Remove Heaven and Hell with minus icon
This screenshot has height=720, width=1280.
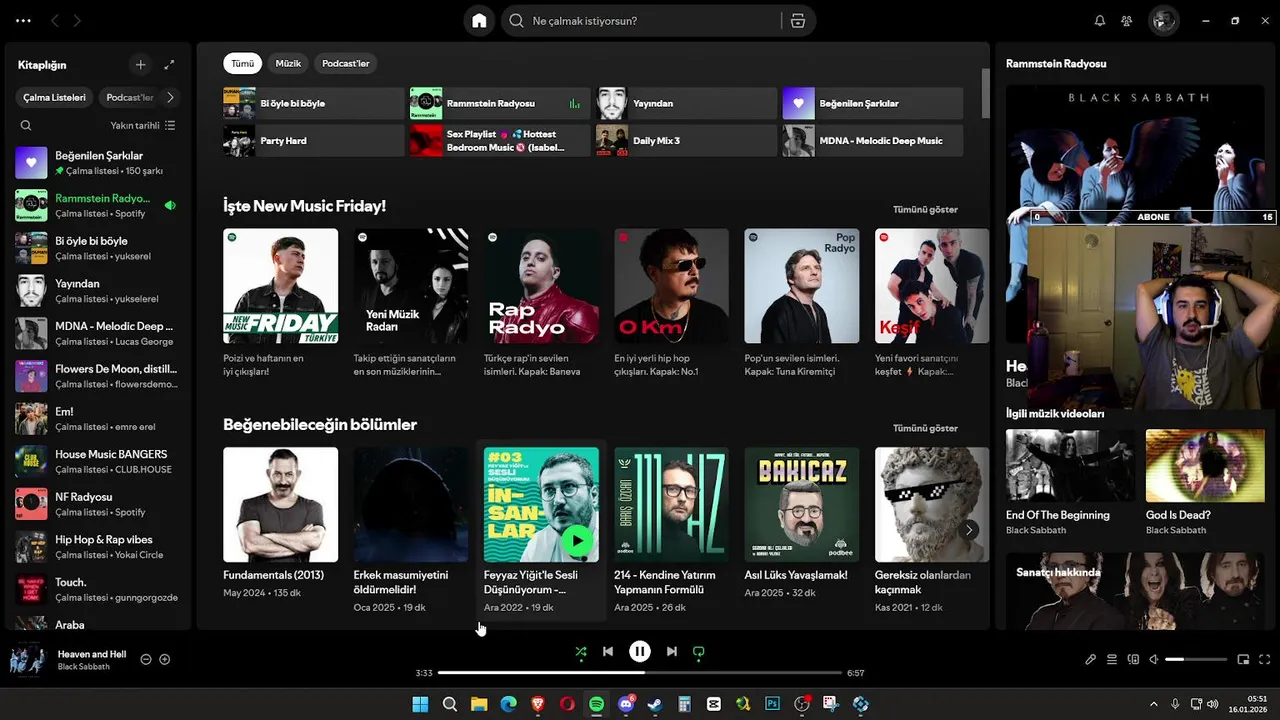click(x=146, y=659)
